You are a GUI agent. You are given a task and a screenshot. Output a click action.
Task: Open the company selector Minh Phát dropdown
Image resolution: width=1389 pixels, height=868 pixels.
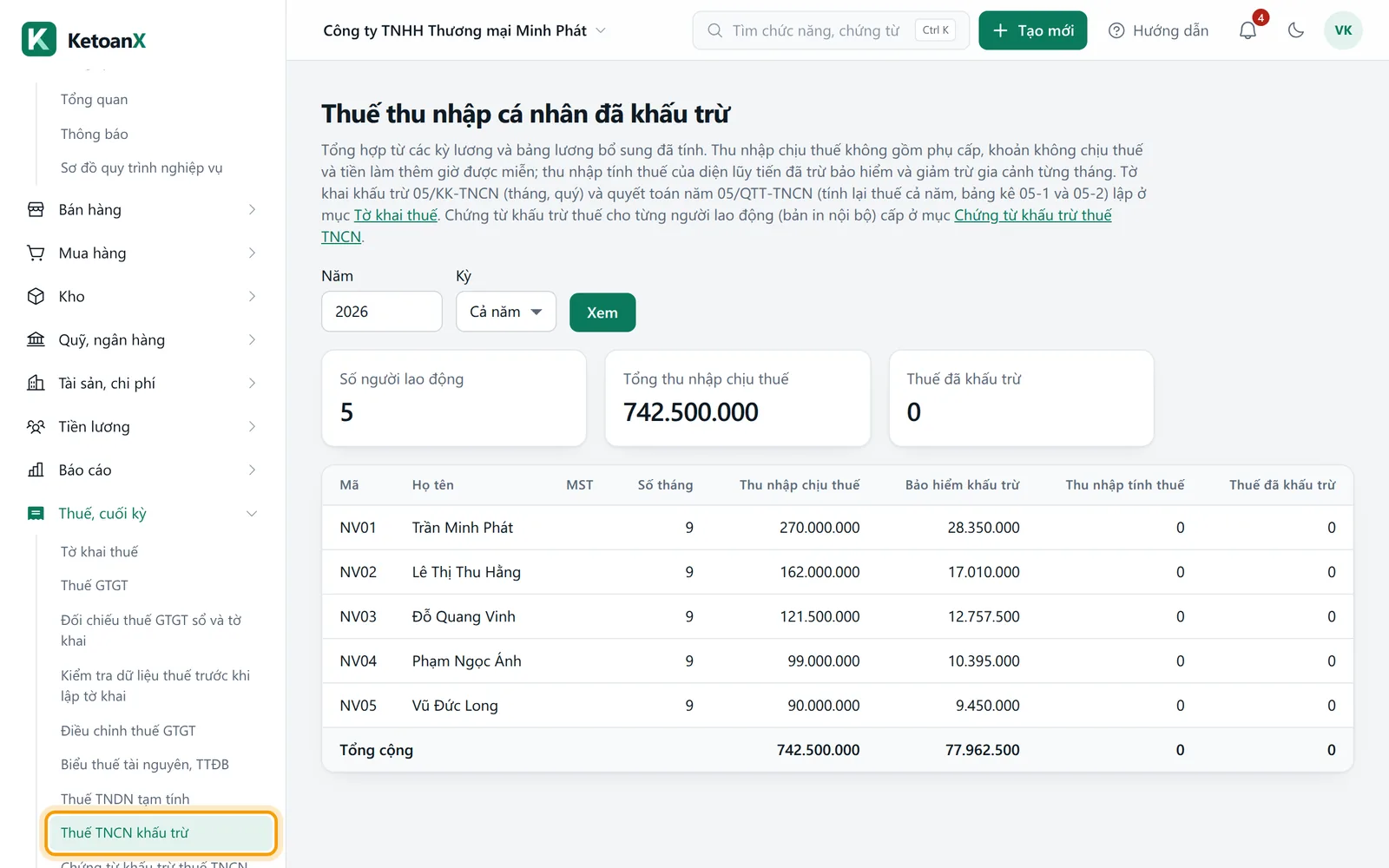tap(464, 30)
